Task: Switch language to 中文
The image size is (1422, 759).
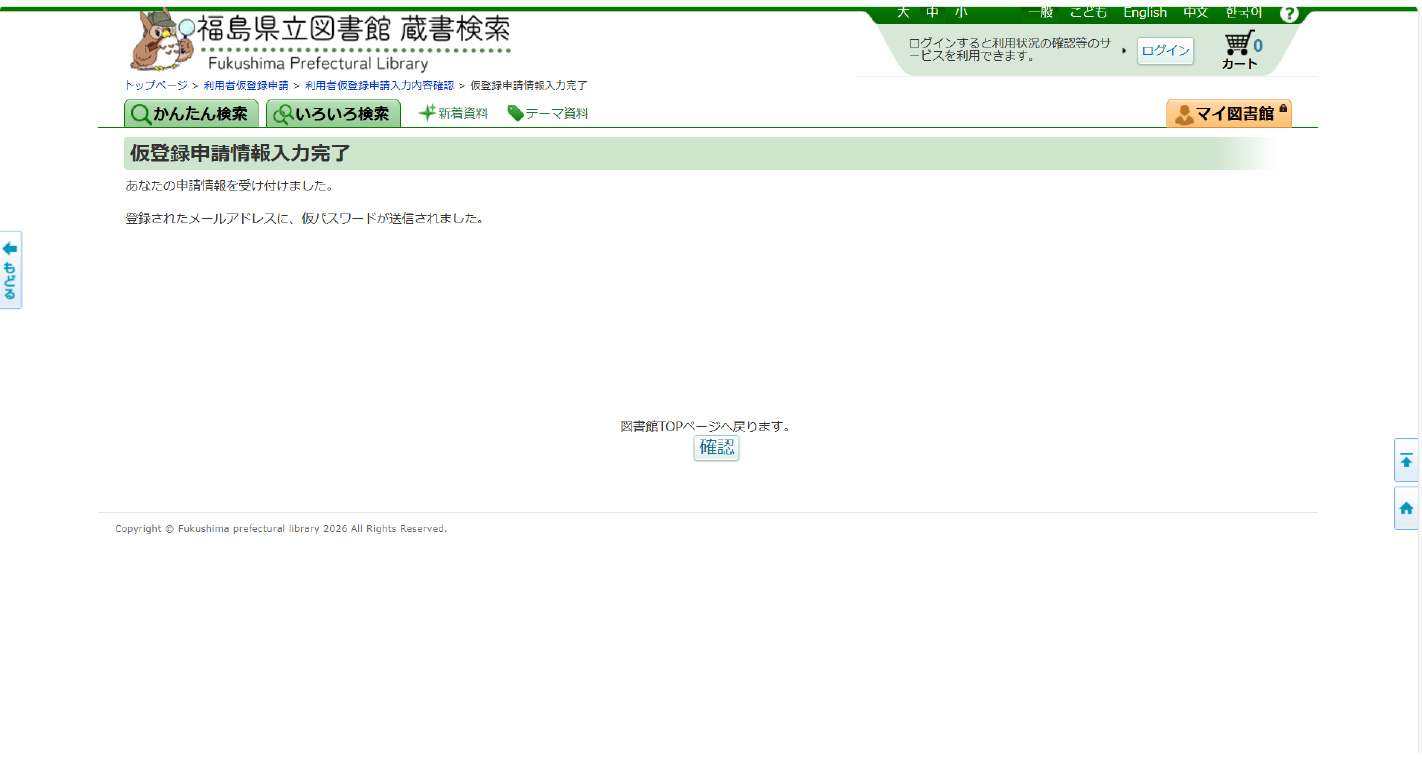Action: pos(1195,12)
